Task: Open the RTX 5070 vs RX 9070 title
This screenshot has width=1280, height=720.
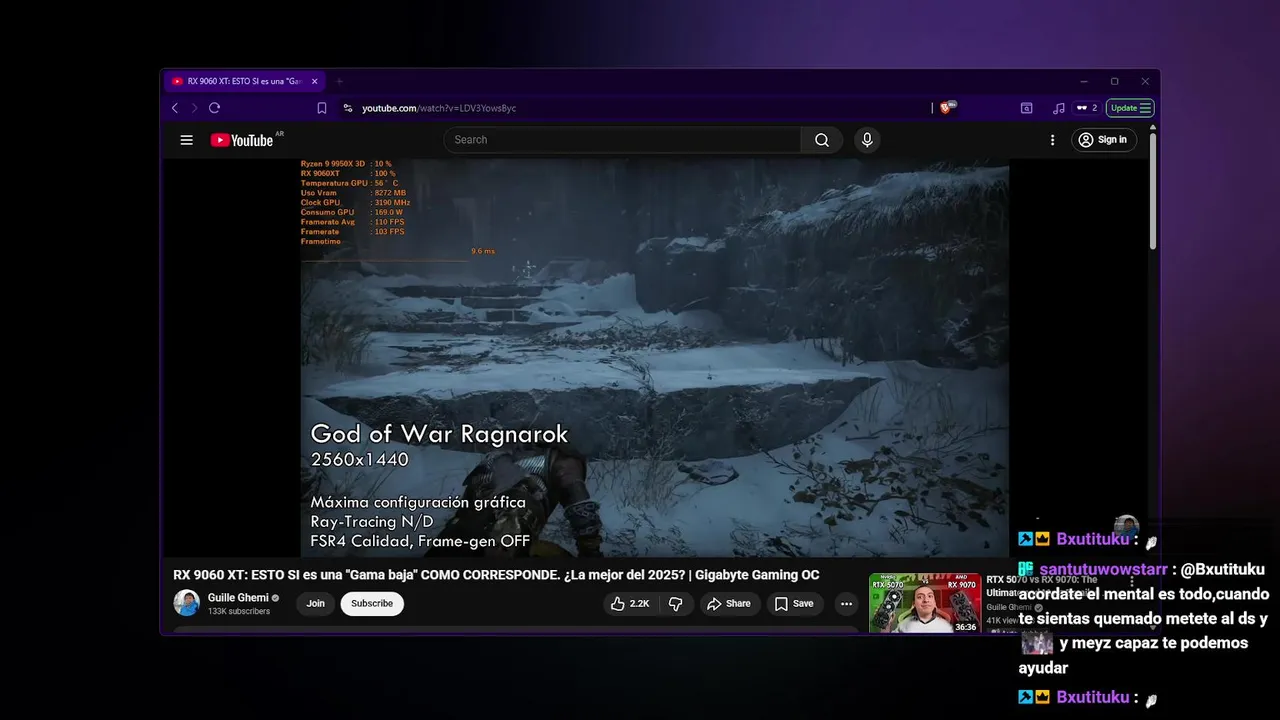Action: pyautogui.click(x=1041, y=586)
